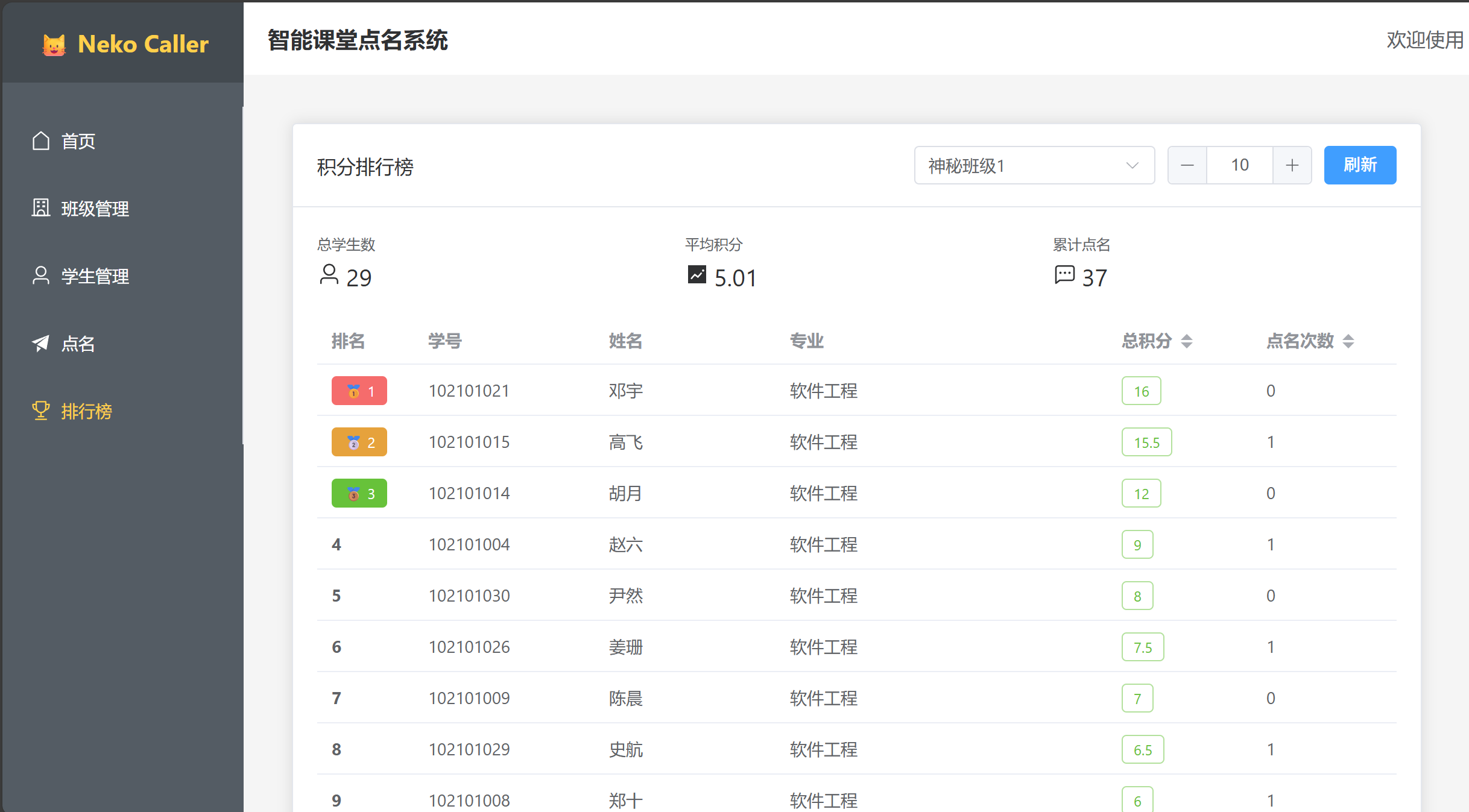Decrease the ranking count with minus button
This screenshot has width=1469, height=812.
click(x=1187, y=165)
